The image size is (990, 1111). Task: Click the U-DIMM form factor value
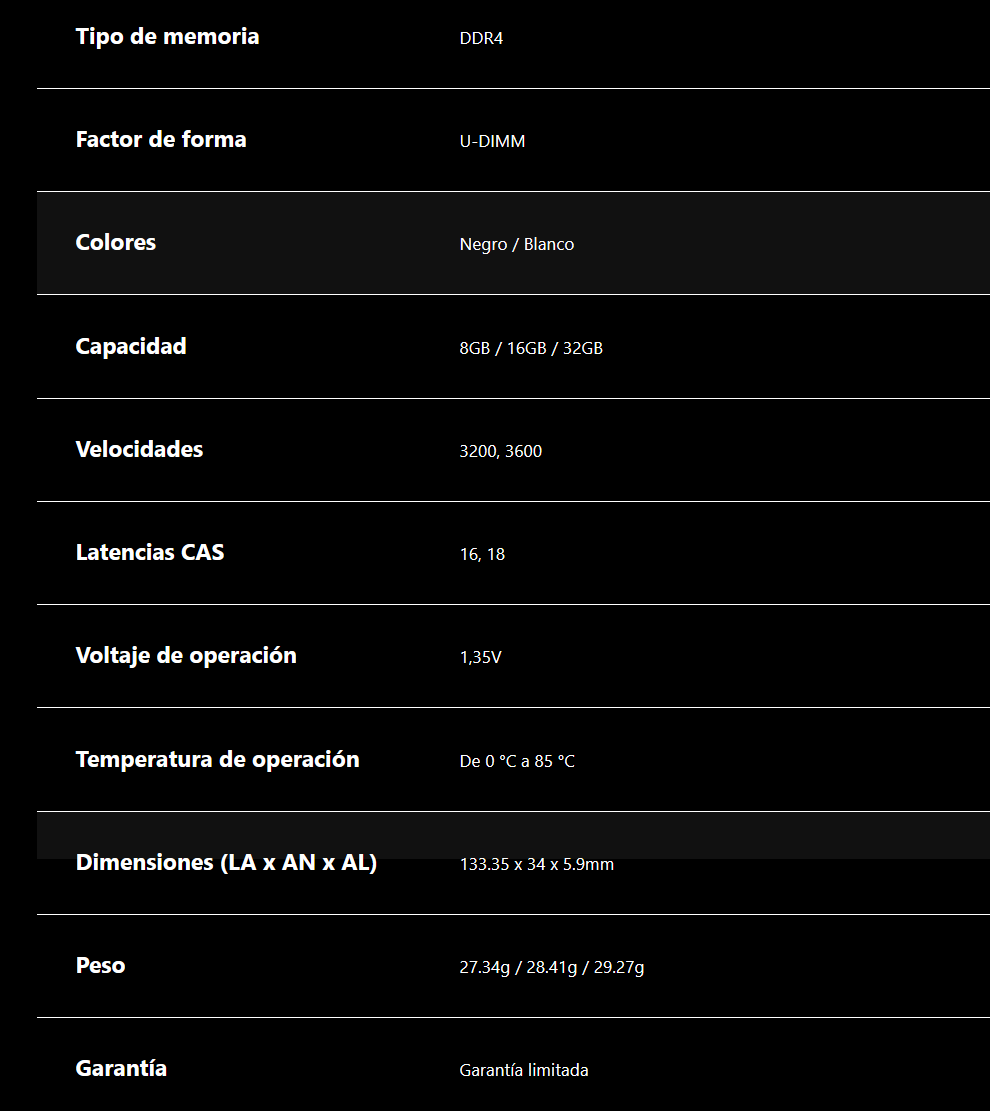pos(492,142)
